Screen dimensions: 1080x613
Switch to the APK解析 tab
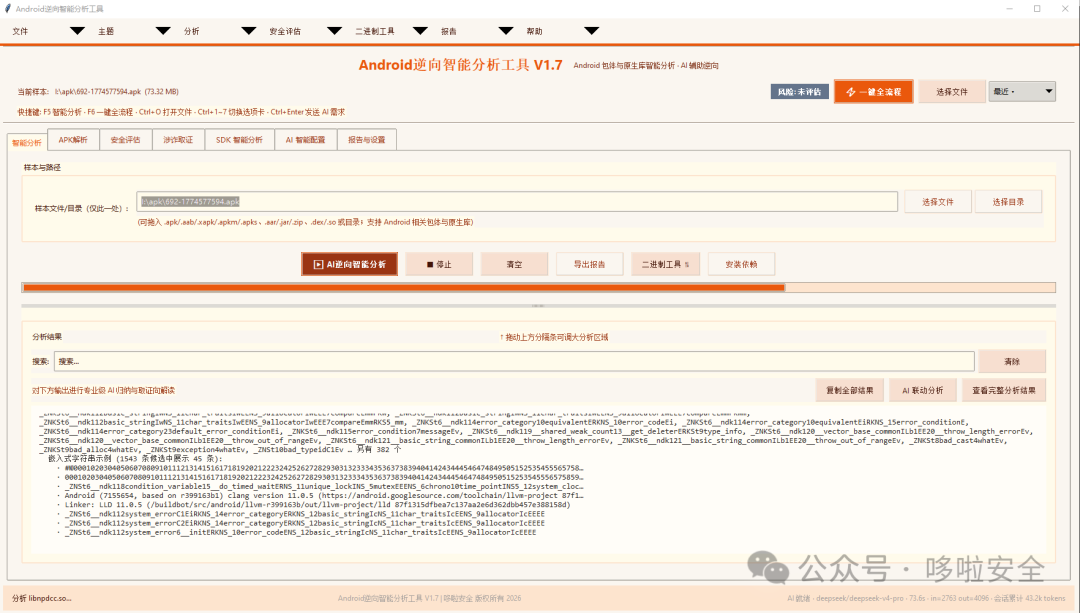click(x=73, y=140)
